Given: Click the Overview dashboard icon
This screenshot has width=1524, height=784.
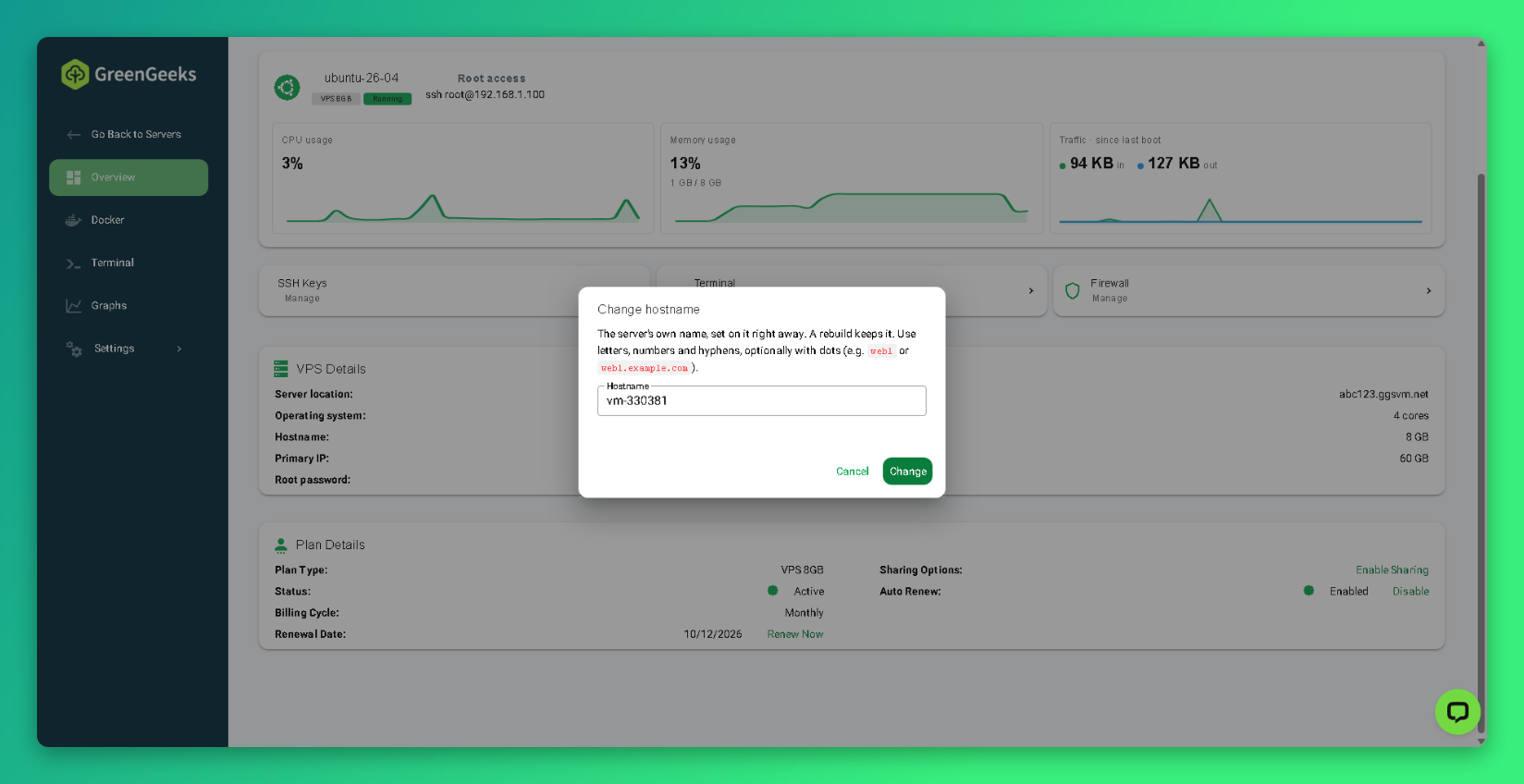Looking at the screenshot, I should (x=74, y=178).
